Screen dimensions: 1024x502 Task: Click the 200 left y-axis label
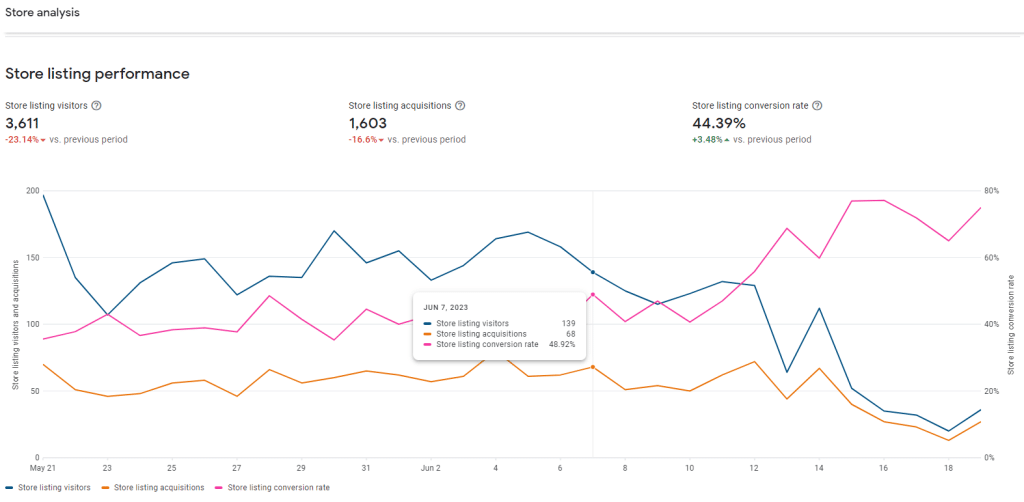pos(33,191)
